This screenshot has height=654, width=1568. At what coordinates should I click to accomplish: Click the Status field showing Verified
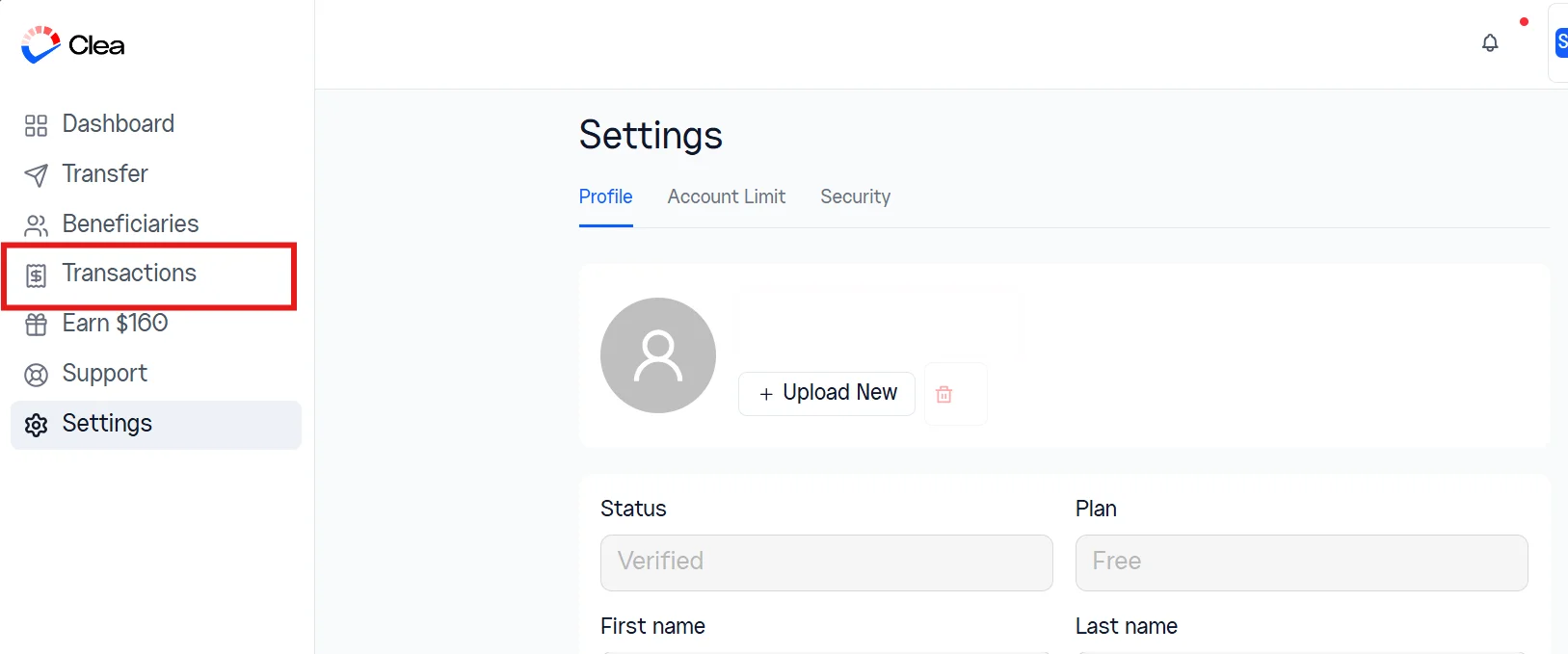click(x=827, y=562)
